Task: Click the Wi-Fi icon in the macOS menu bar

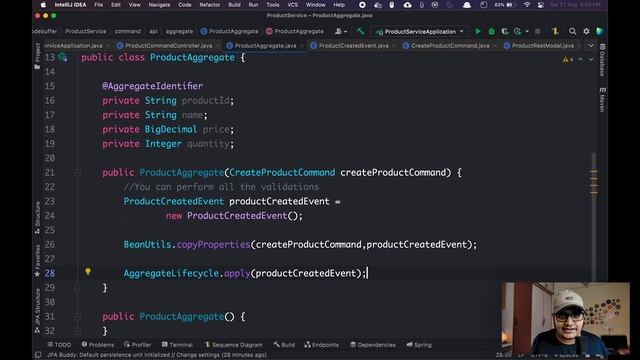Action: click(527, 5)
